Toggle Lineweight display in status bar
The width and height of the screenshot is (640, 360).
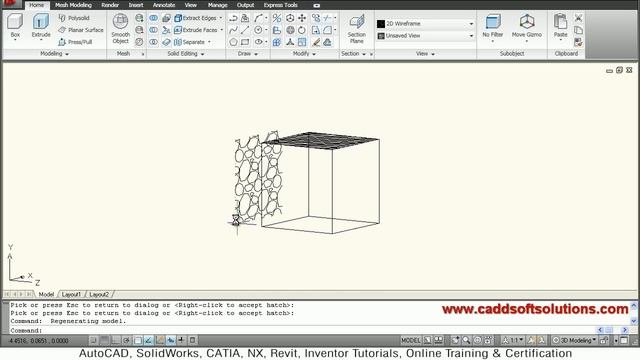click(x=182, y=340)
